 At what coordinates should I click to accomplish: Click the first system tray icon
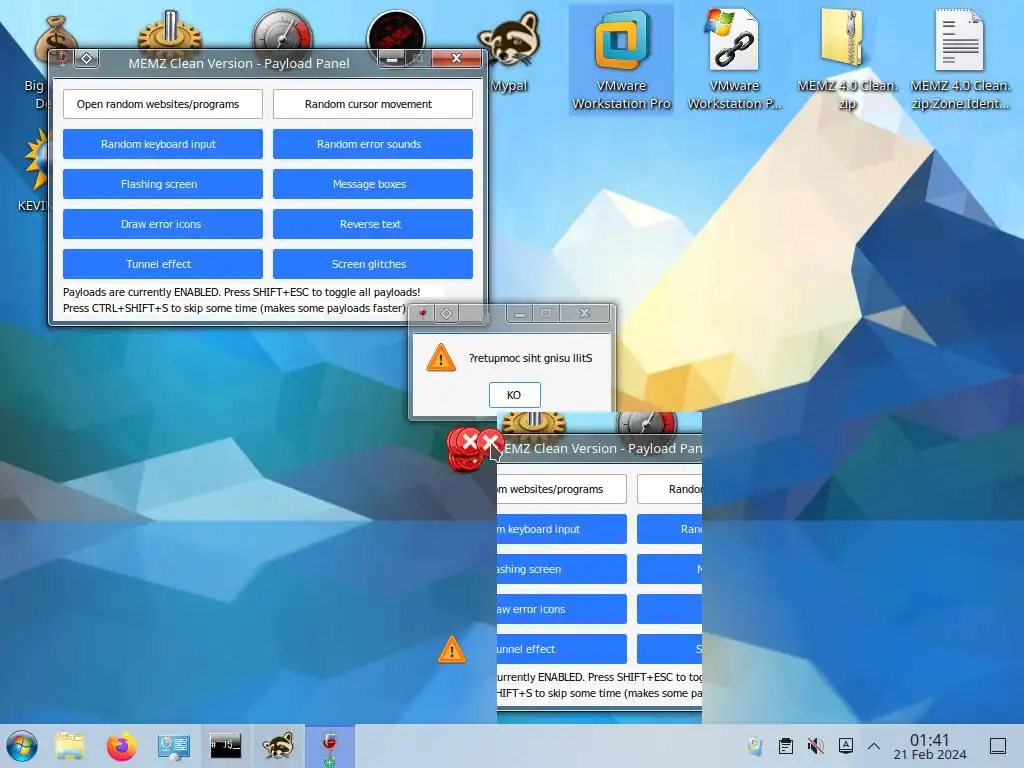tap(755, 746)
